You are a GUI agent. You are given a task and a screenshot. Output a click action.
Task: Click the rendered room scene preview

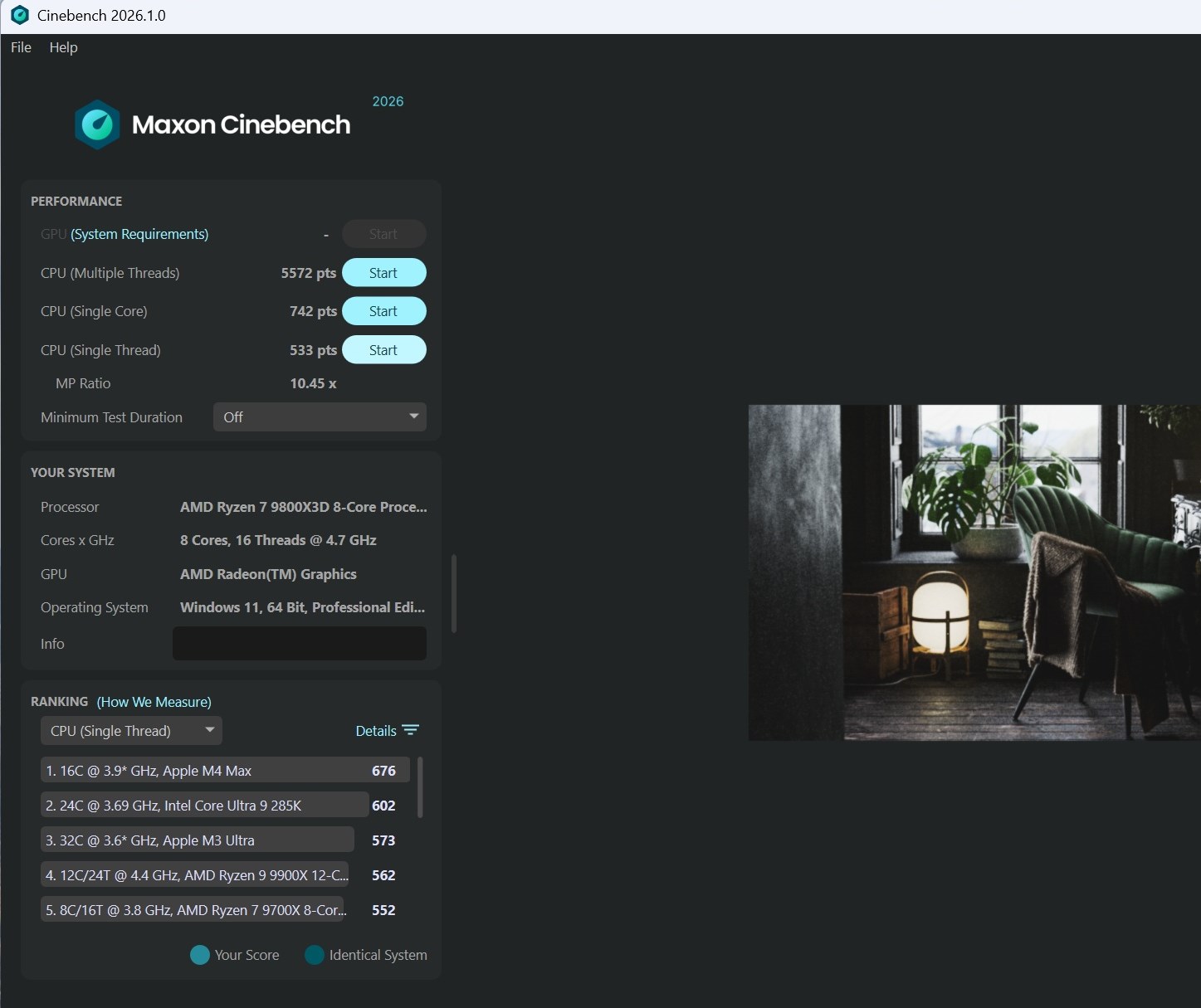(974, 572)
